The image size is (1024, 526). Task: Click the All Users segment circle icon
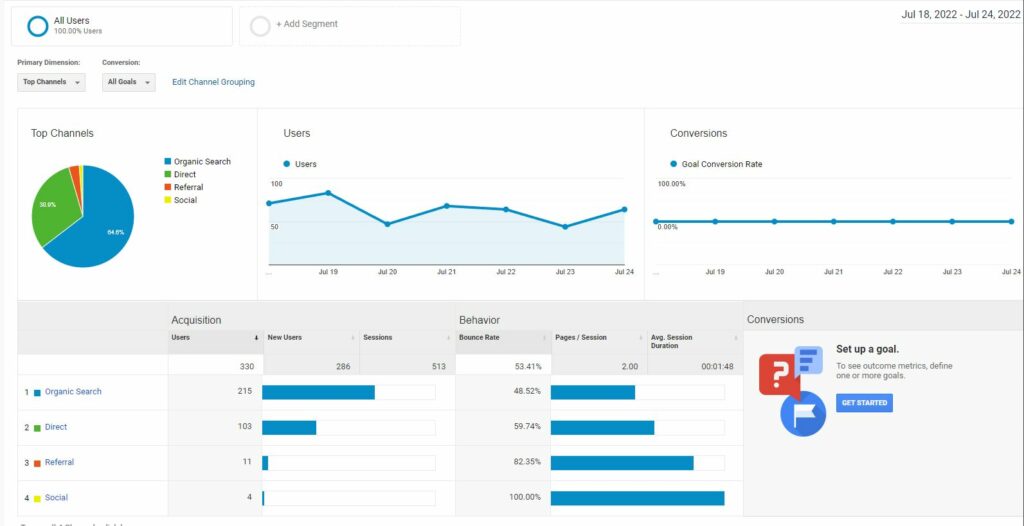coord(38,26)
